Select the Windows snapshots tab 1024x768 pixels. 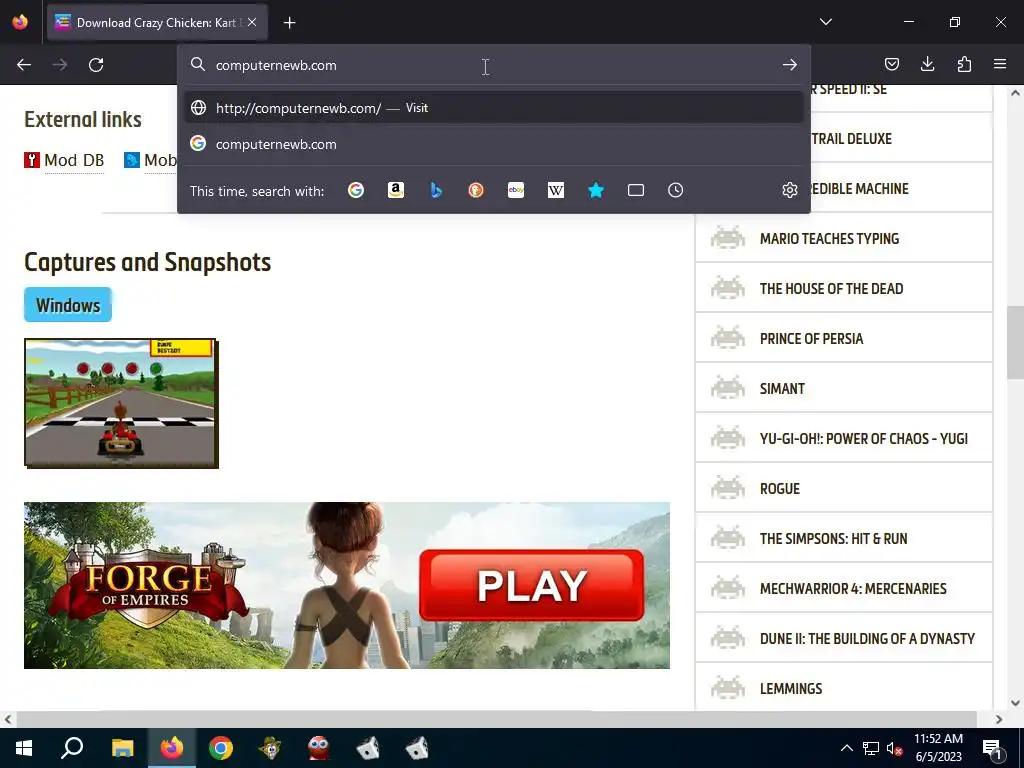point(68,305)
